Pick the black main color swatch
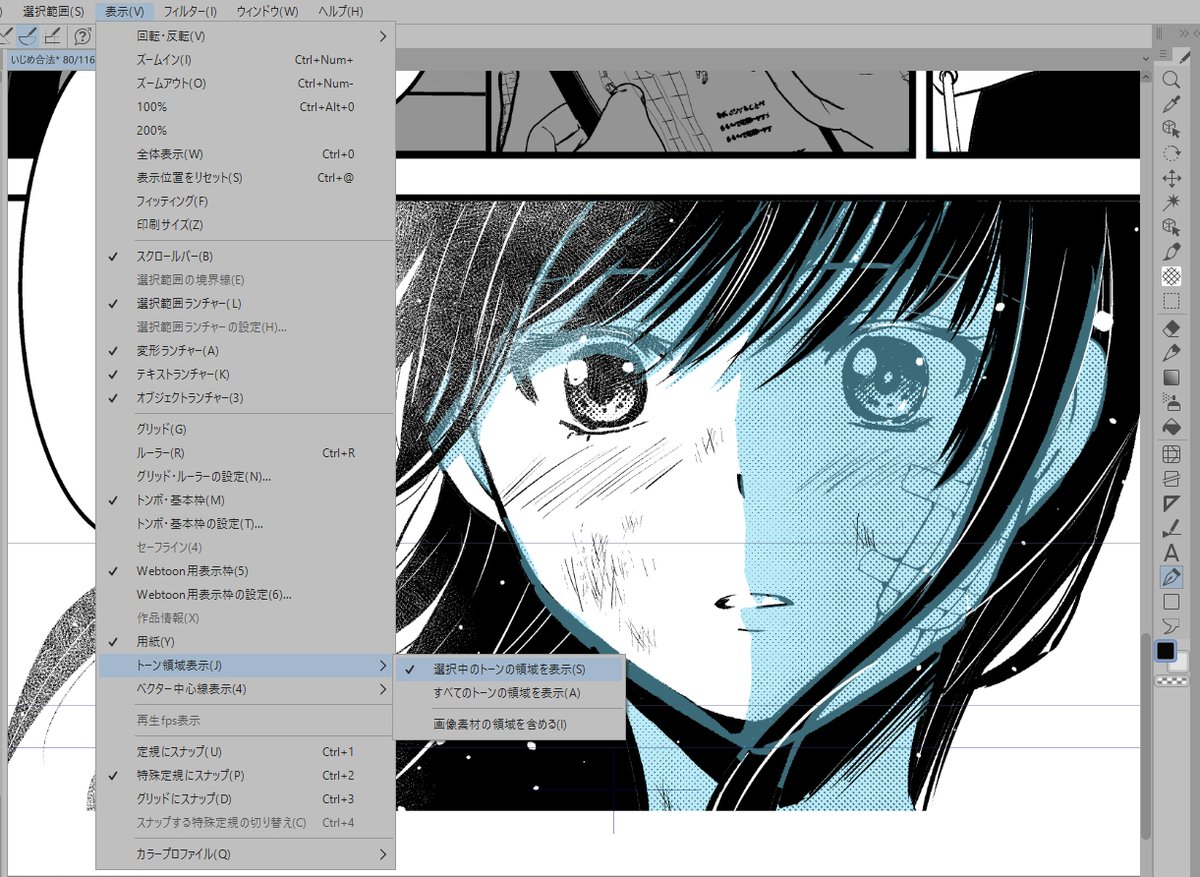This screenshot has height=877, width=1200. pyautogui.click(x=1165, y=651)
